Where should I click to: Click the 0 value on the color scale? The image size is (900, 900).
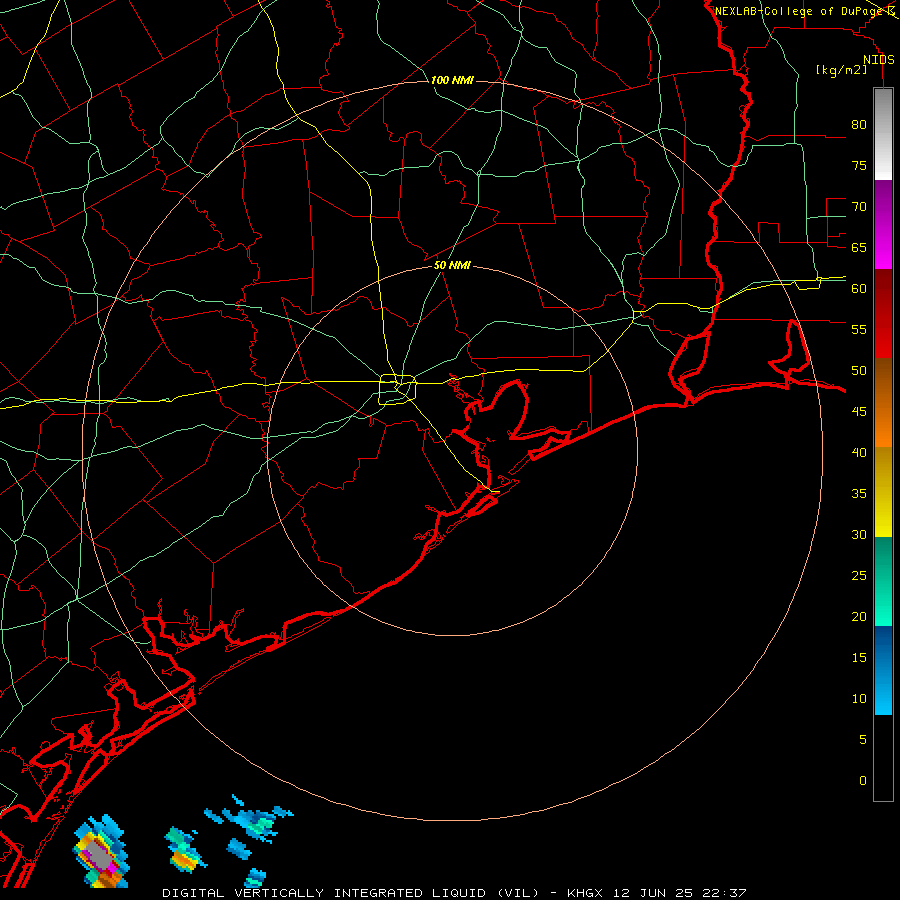point(863,781)
